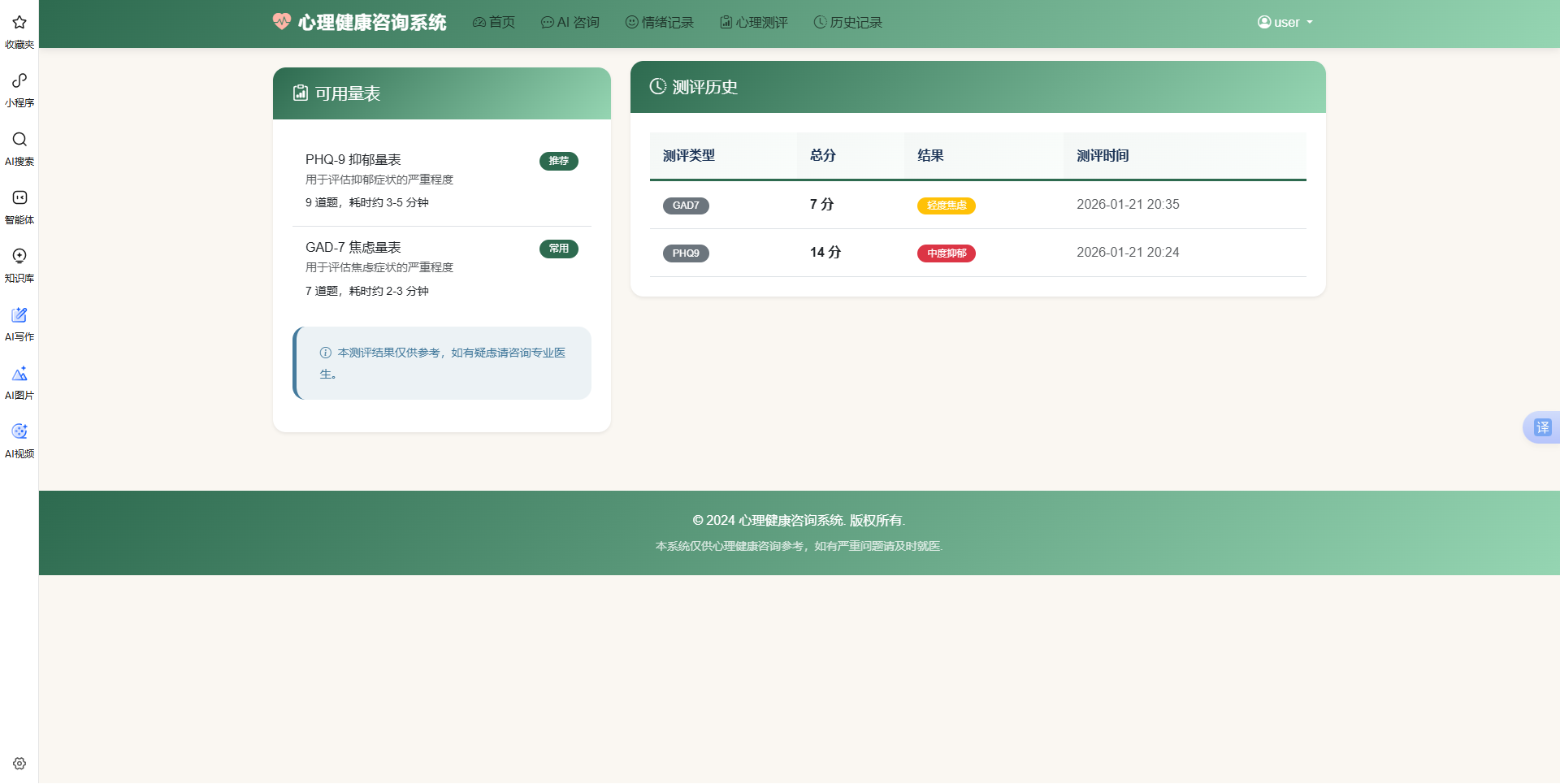Image resolution: width=1560 pixels, height=784 pixels.
Task: Open the 心理测评 section
Action: pos(753,22)
